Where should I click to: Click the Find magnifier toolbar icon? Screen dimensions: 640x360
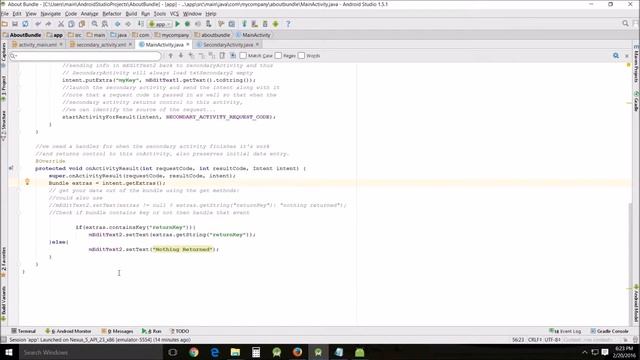(x=94, y=24)
